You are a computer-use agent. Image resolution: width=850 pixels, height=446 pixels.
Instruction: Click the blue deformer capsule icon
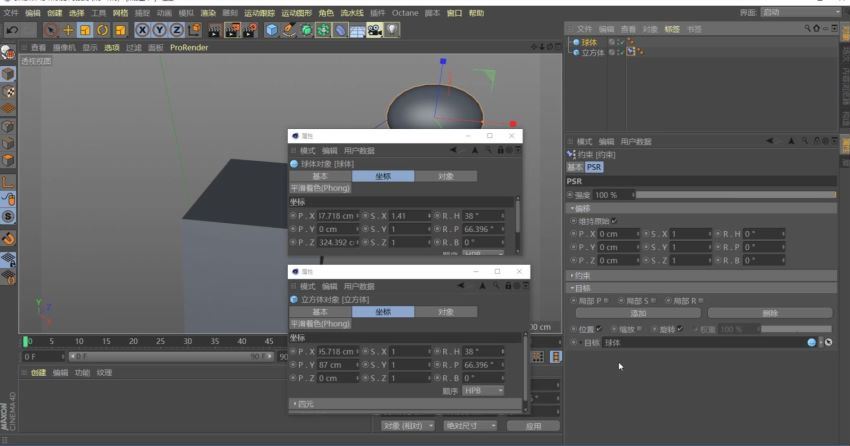pyautogui.click(x=340, y=30)
